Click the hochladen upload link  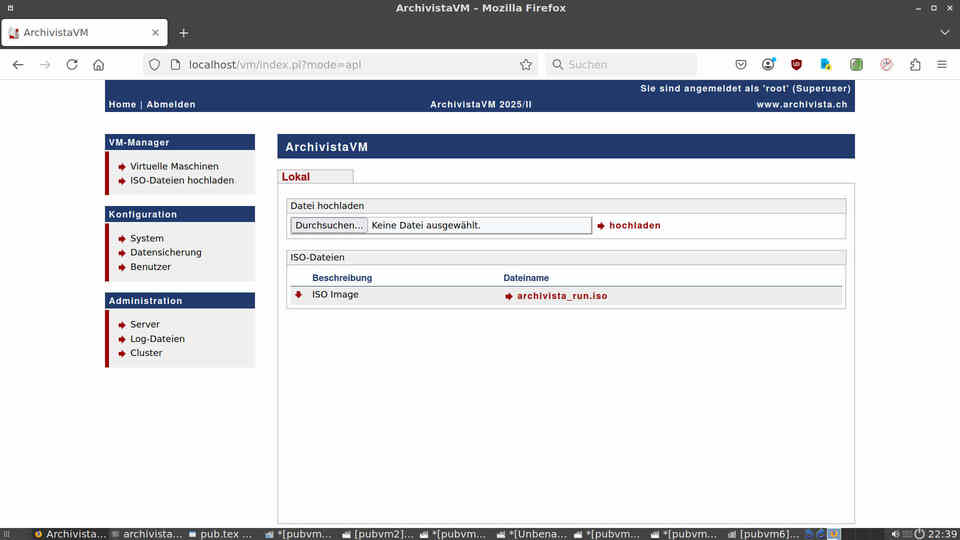pyautogui.click(x=634, y=226)
